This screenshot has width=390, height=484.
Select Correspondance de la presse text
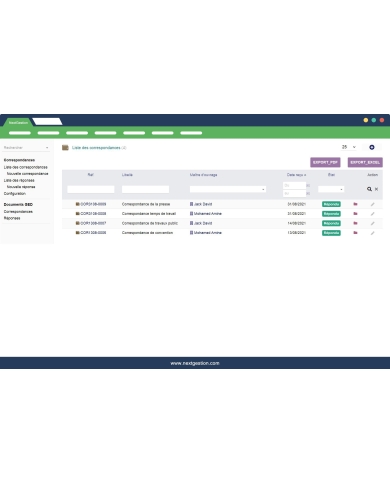pyautogui.click(x=146, y=204)
